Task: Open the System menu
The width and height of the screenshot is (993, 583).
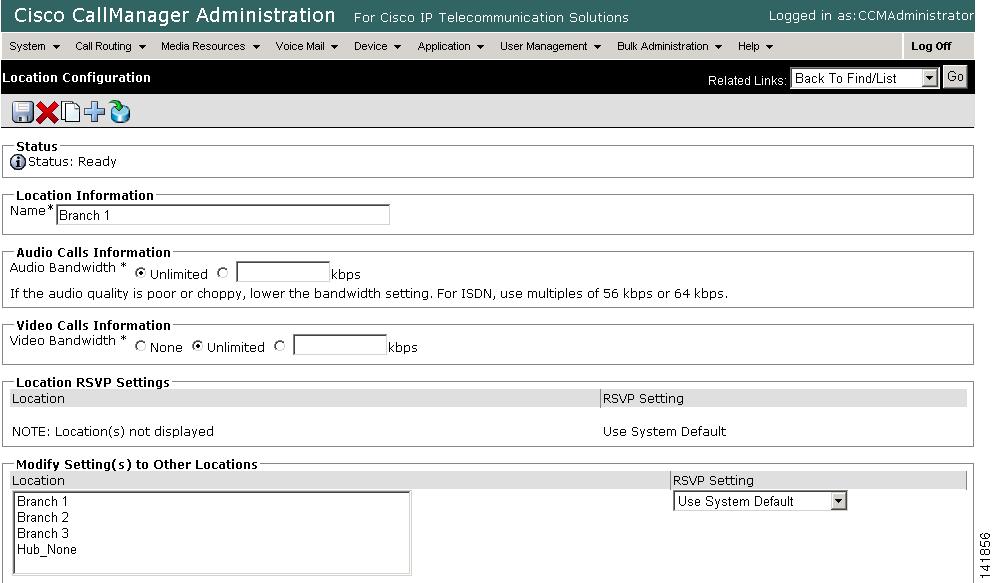Action: tap(35, 46)
